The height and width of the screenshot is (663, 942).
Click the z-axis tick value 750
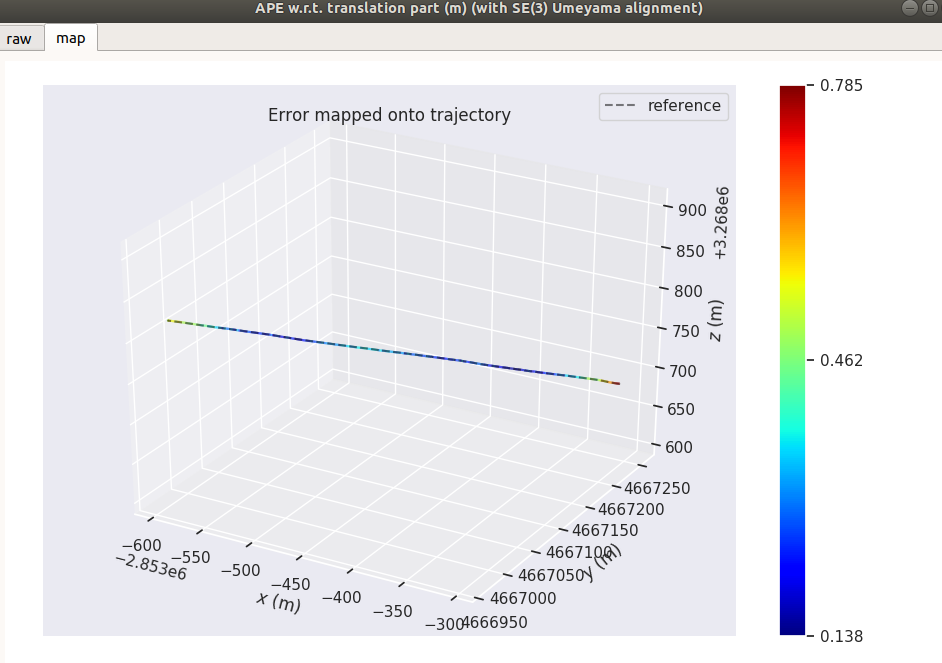(685, 331)
